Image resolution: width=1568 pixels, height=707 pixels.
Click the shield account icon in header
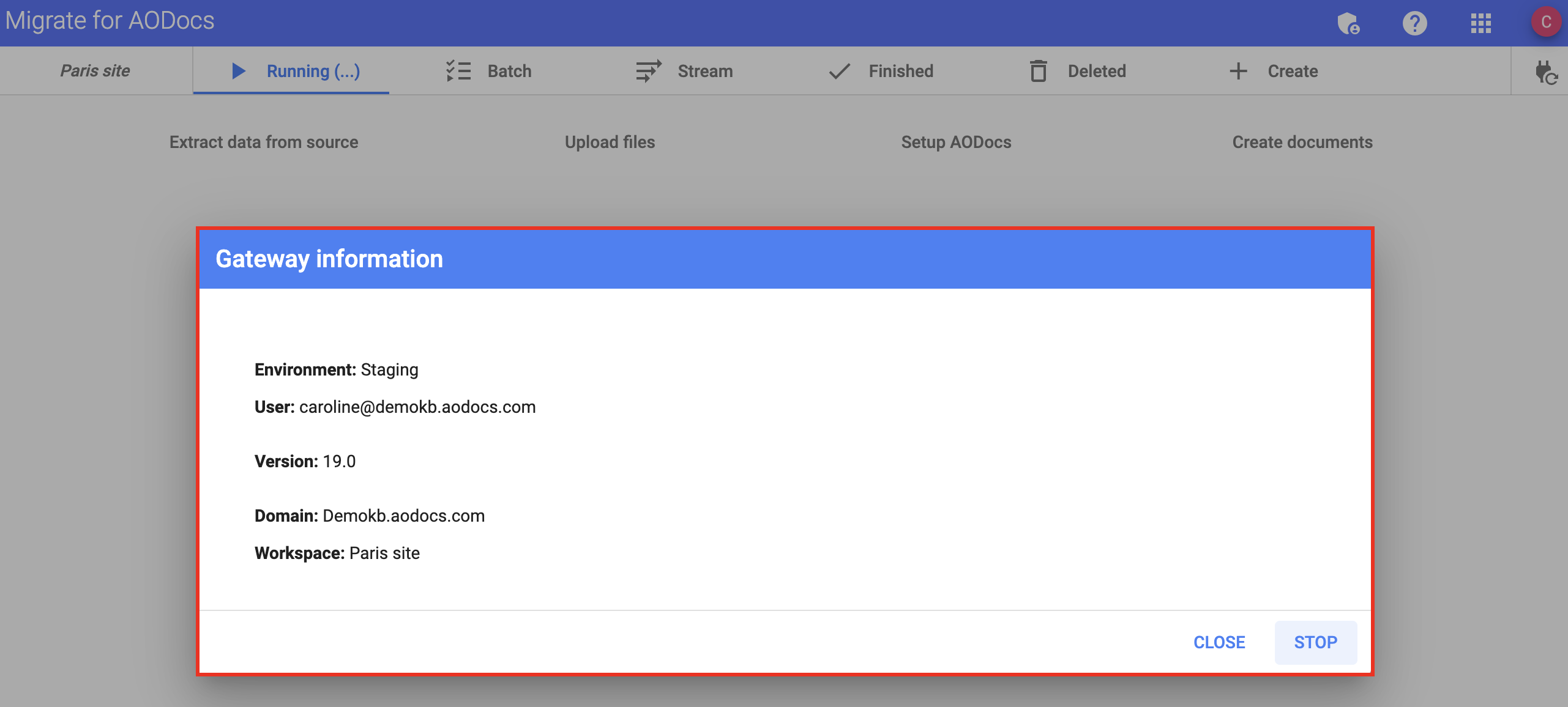1348,24
